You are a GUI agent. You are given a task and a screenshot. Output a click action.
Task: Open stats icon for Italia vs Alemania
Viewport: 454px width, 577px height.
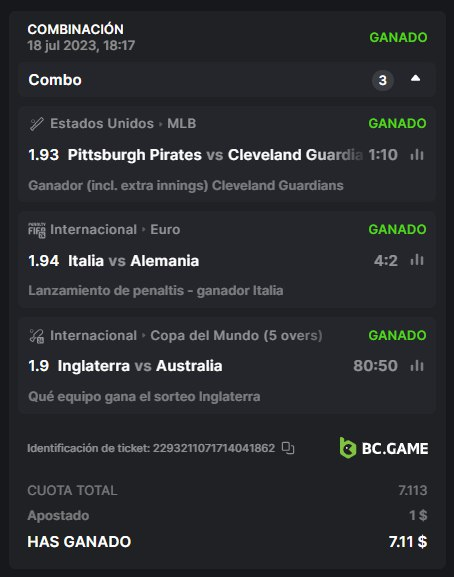click(x=417, y=260)
